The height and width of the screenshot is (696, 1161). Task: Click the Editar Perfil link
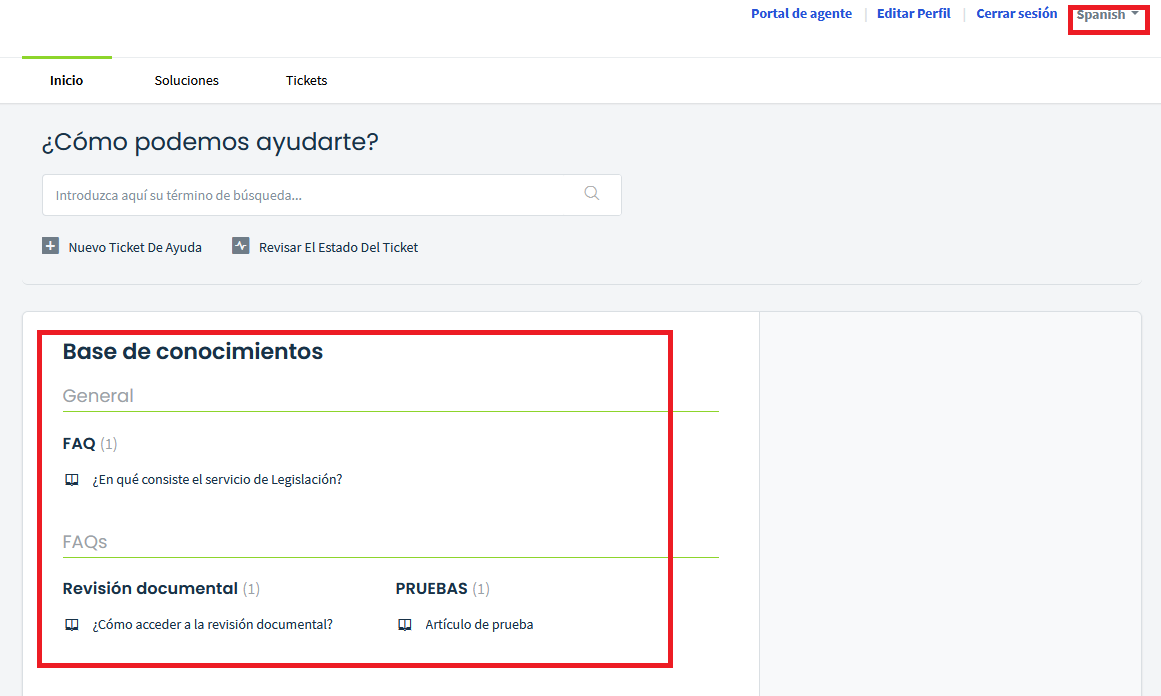coord(913,14)
